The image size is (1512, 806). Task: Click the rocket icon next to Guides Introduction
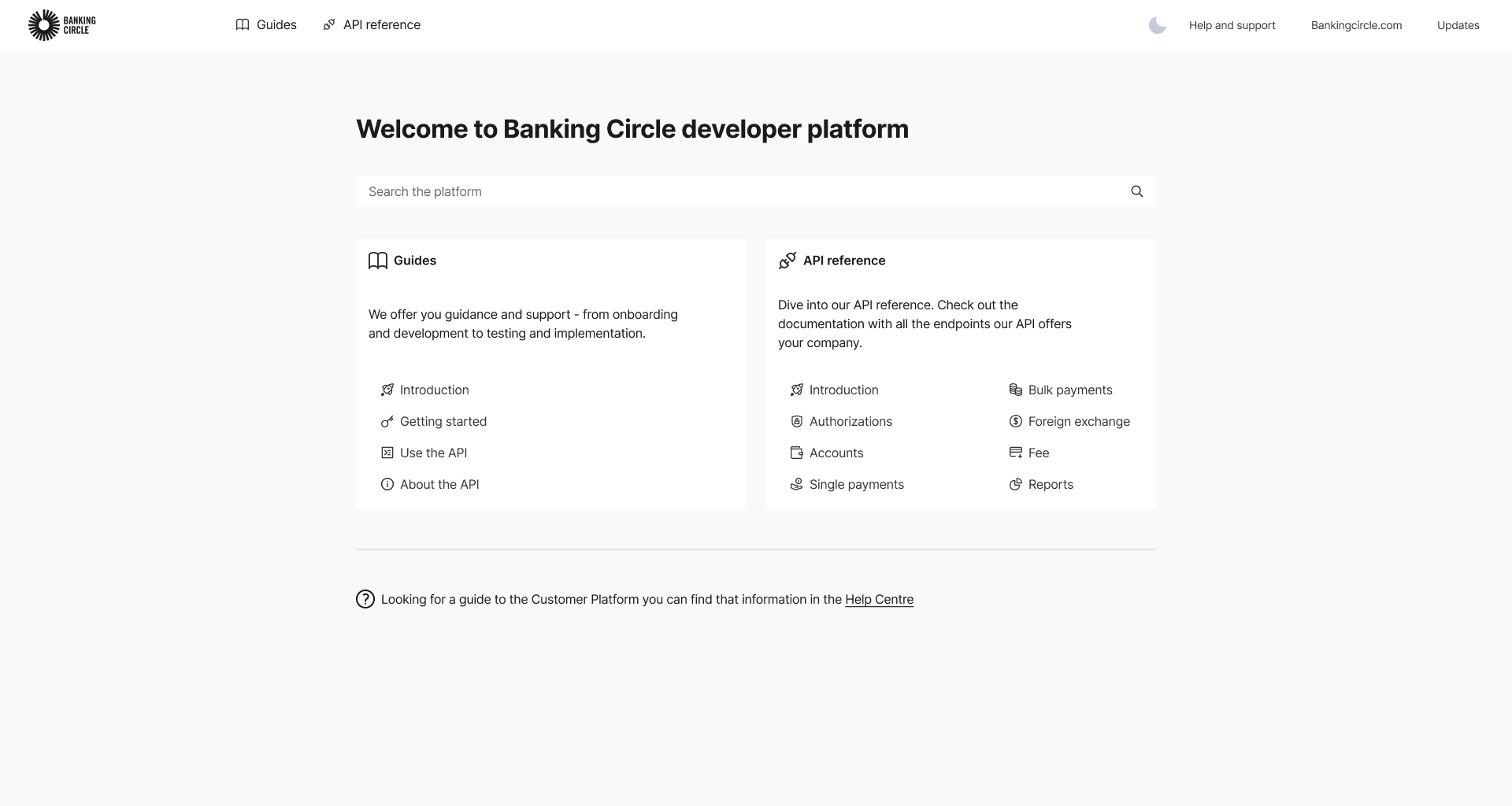(387, 390)
